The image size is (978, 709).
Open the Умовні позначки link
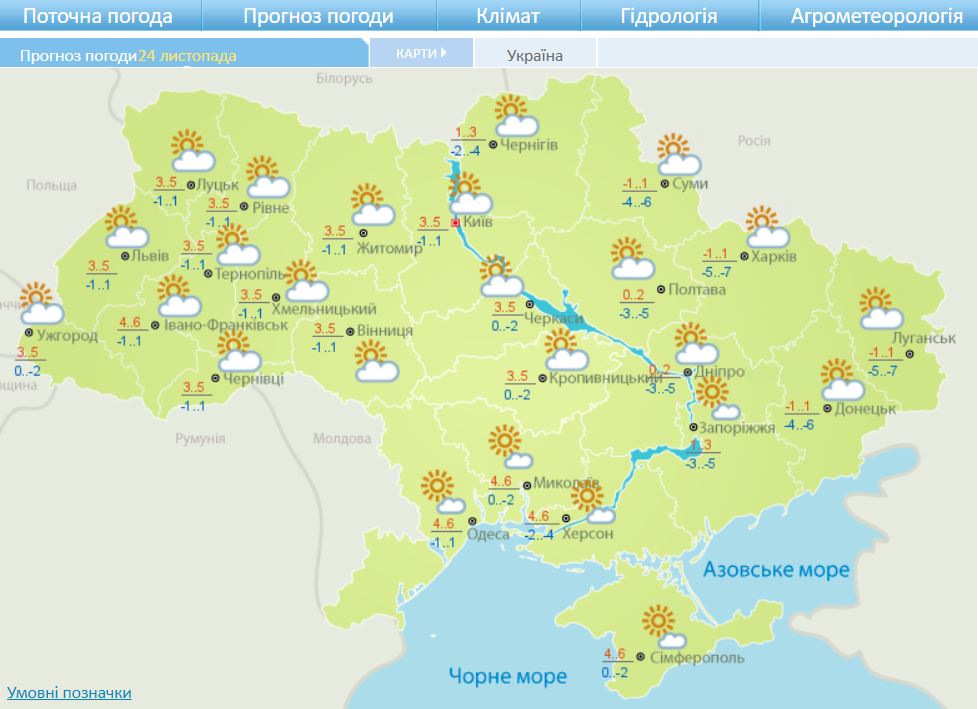[69, 692]
